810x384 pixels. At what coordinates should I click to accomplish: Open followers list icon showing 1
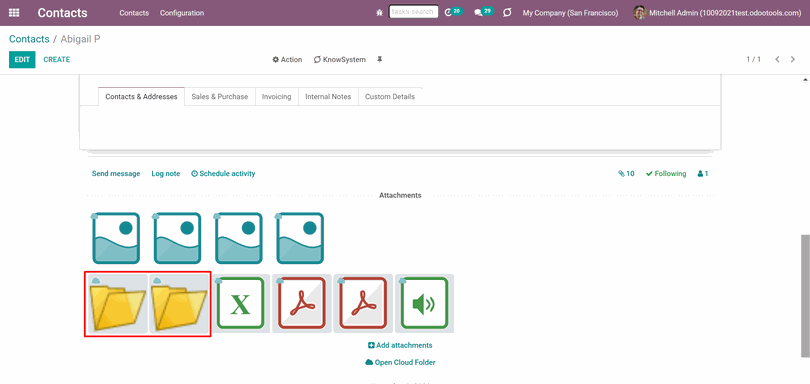pyautogui.click(x=703, y=174)
